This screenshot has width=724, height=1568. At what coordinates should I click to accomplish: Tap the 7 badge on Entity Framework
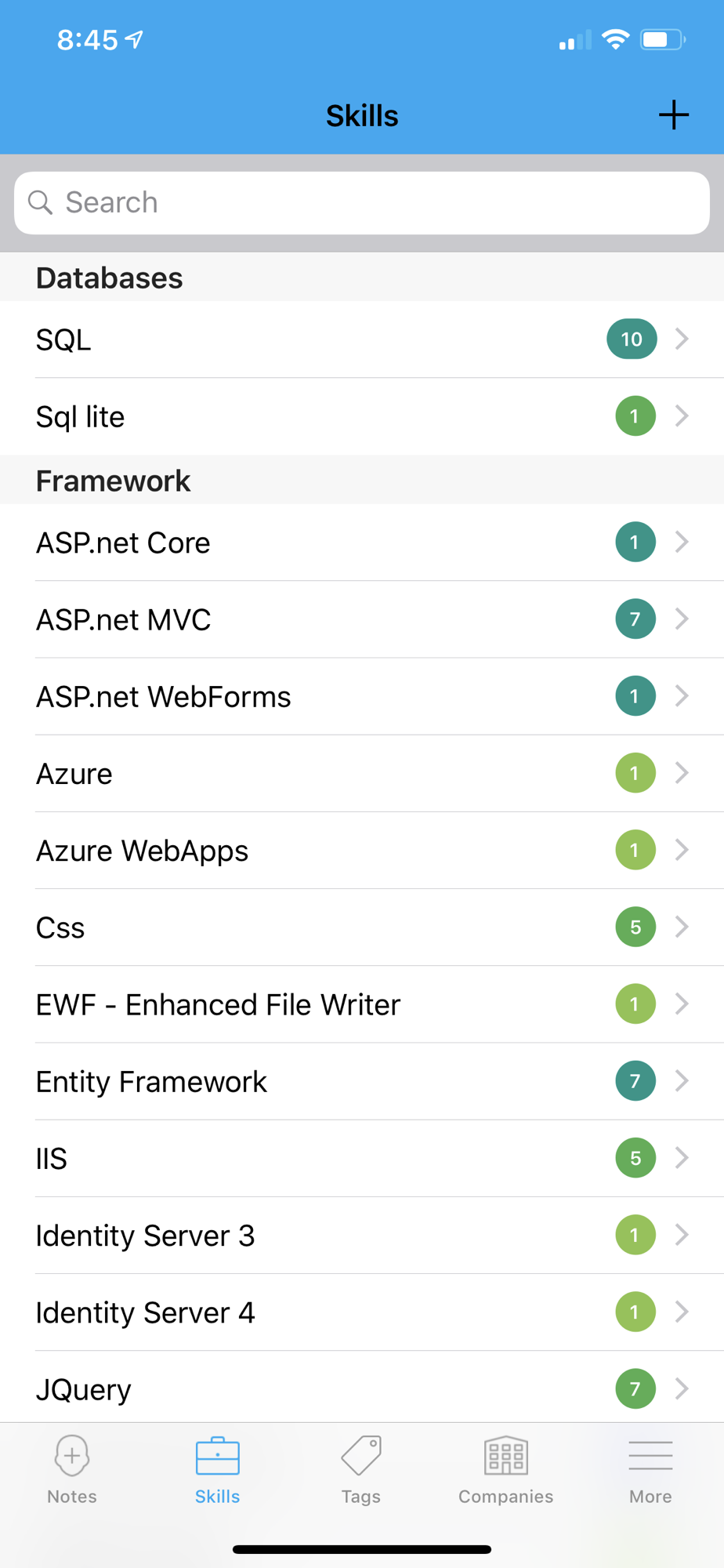[635, 1081]
